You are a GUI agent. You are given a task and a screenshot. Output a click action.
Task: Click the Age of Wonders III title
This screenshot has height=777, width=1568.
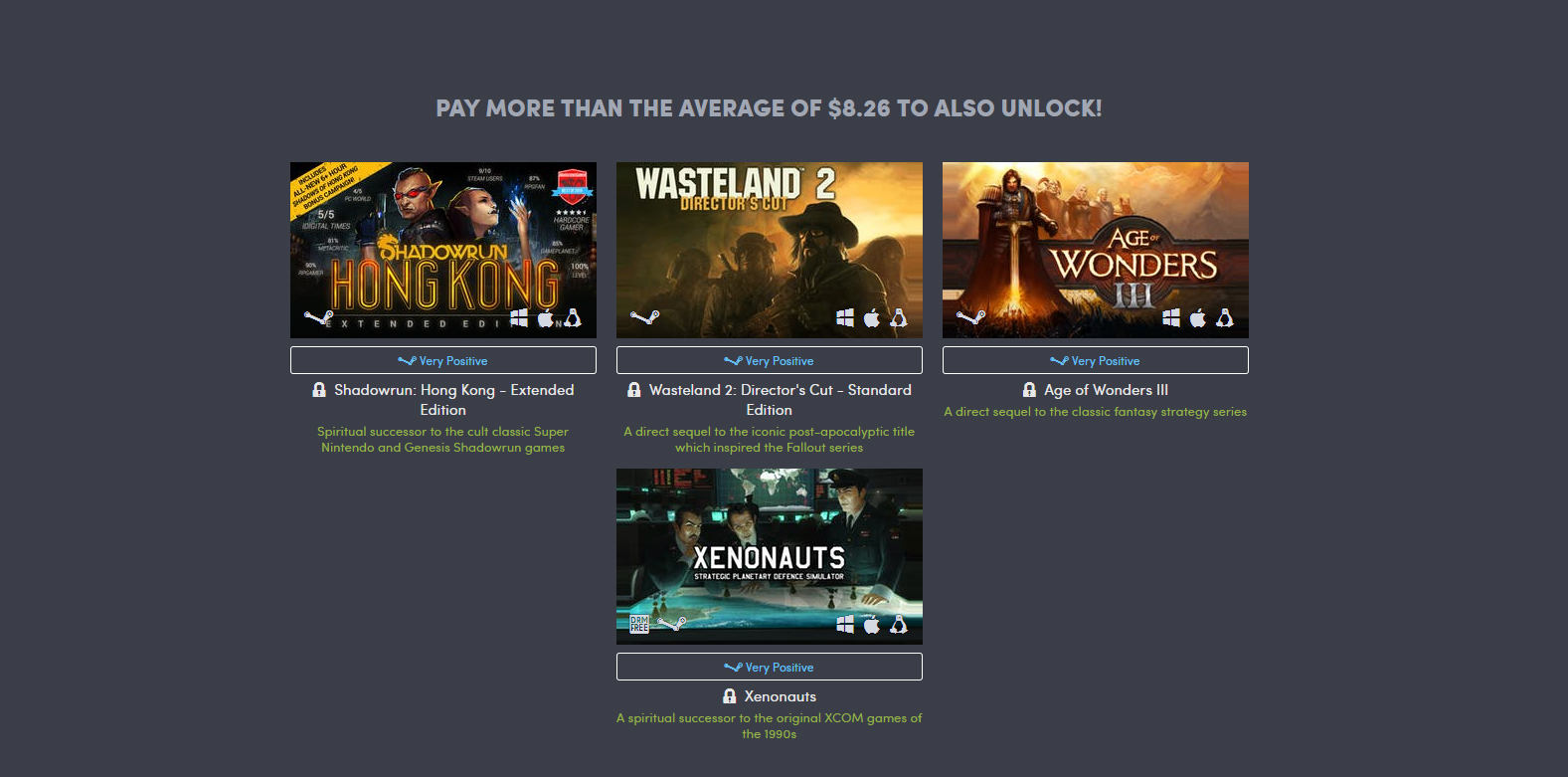(x=1107, y=390)
